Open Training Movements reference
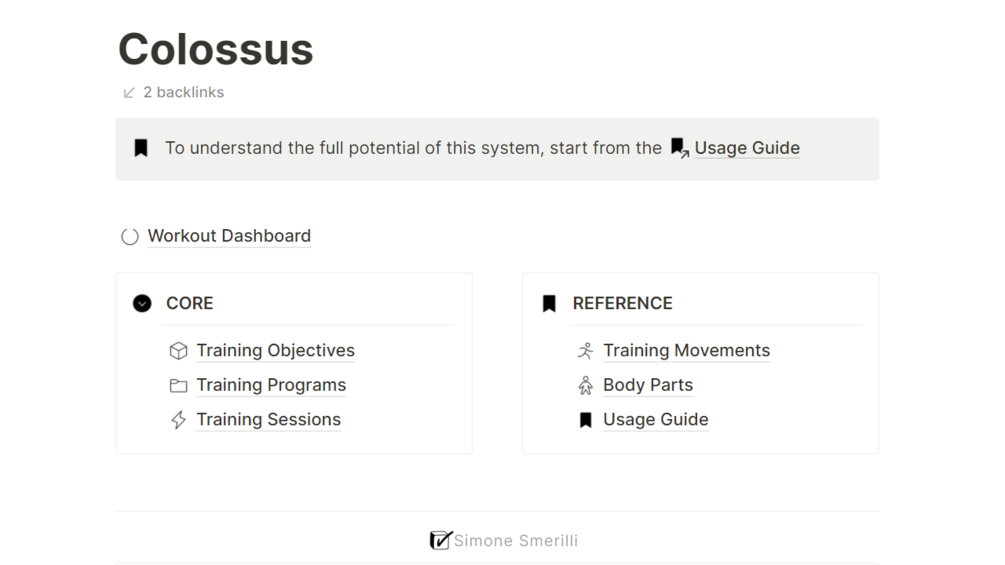This screenshot has width=1005, height=565. pos(686,351)
